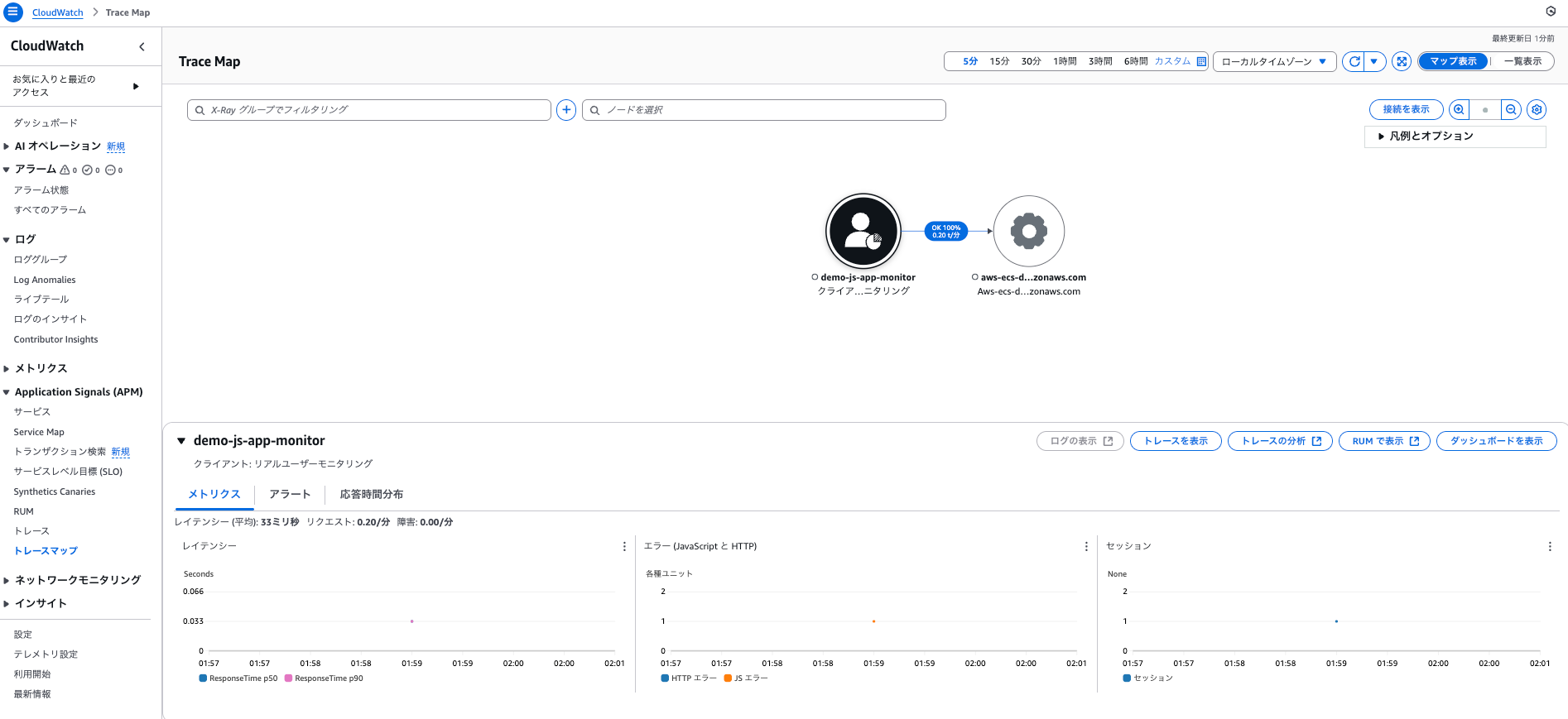This screenshot has height=719, width=1568.
Task: Toggle JS エラー legend series
Action: [x=746, y=678]
